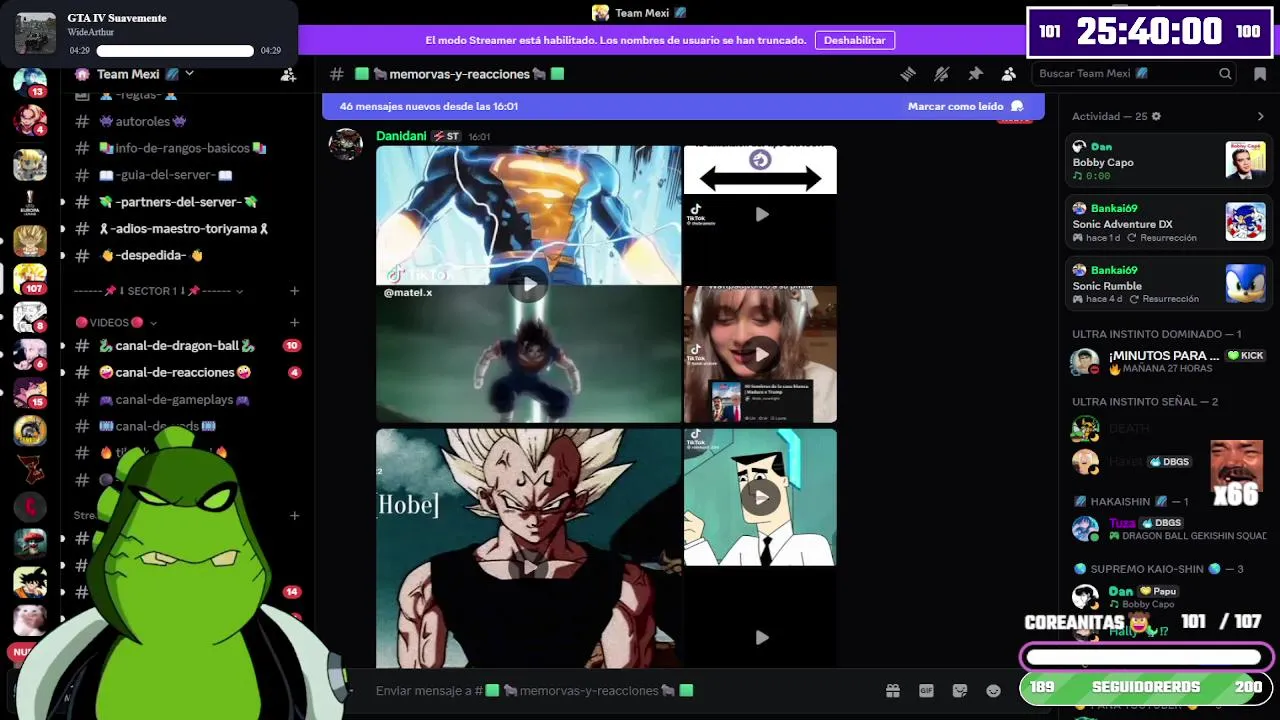The image size is (1280, 720).
Task: Open the ¡MINUTOS PARA... member entry
Action: point(1168,361)
